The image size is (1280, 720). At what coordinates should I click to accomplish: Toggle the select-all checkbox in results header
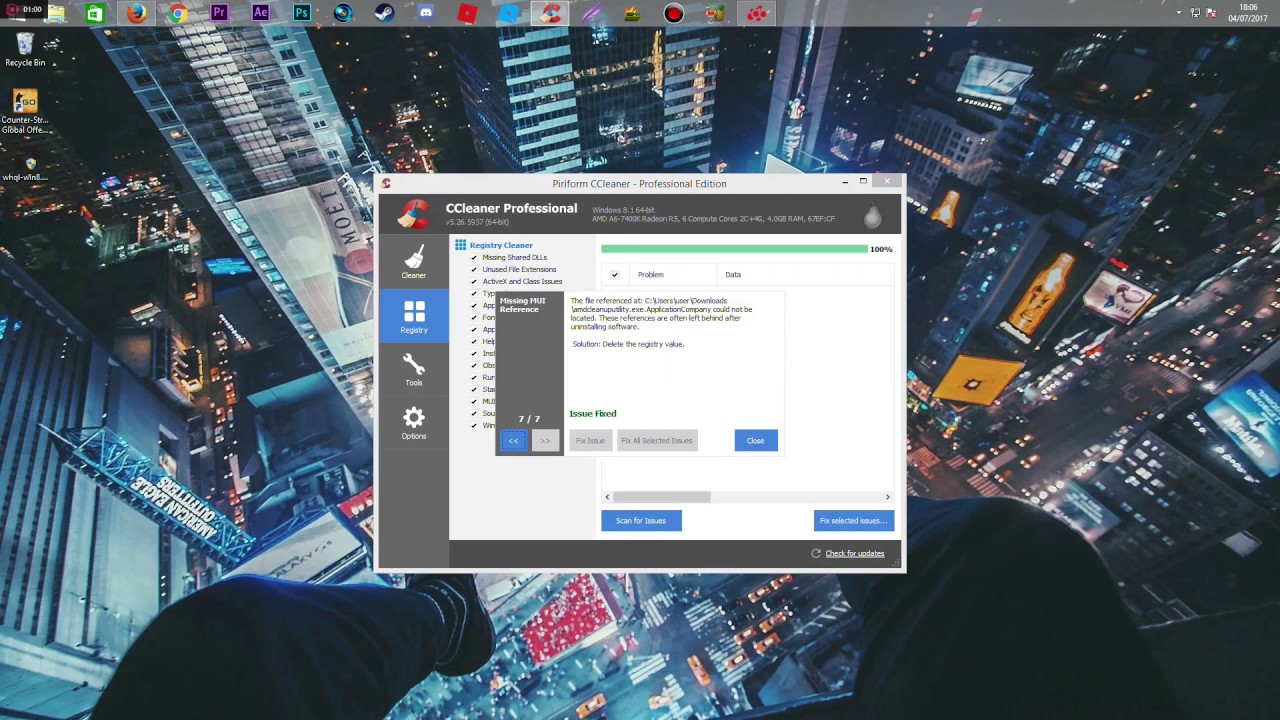(615, 274)
